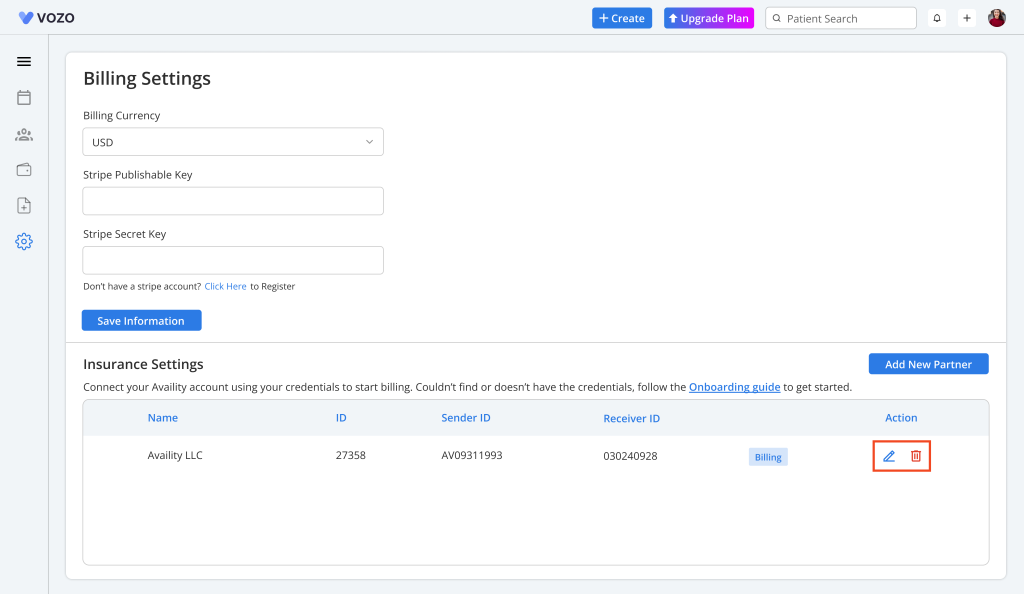Open the patients group icon in sidebar
Viewport: 1024px width, 594px height.
(24, 134)
